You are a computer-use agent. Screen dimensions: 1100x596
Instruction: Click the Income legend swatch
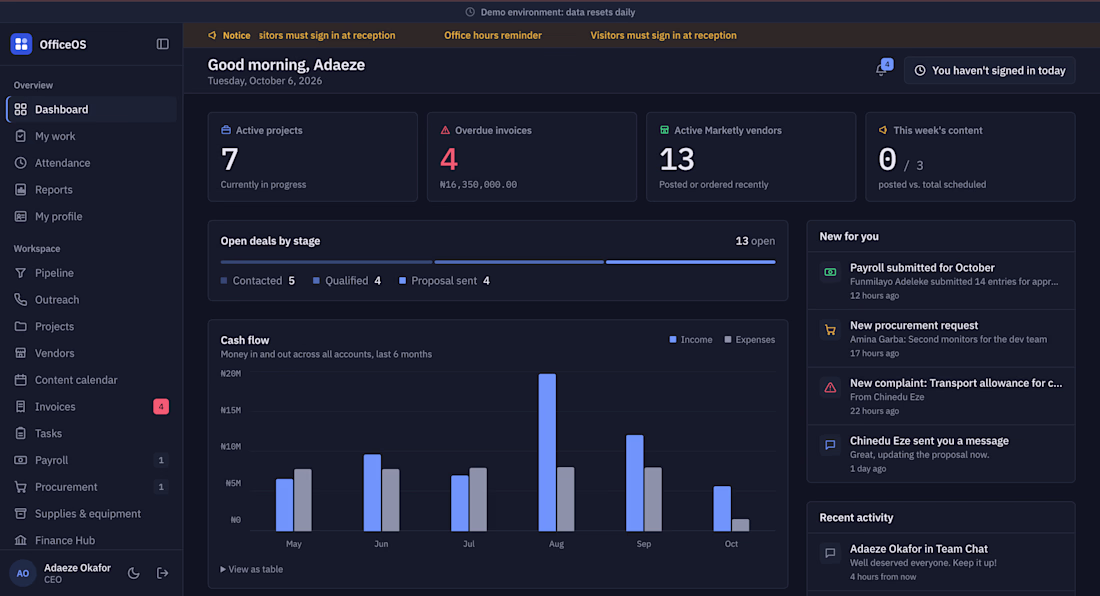tap(673, 339)
